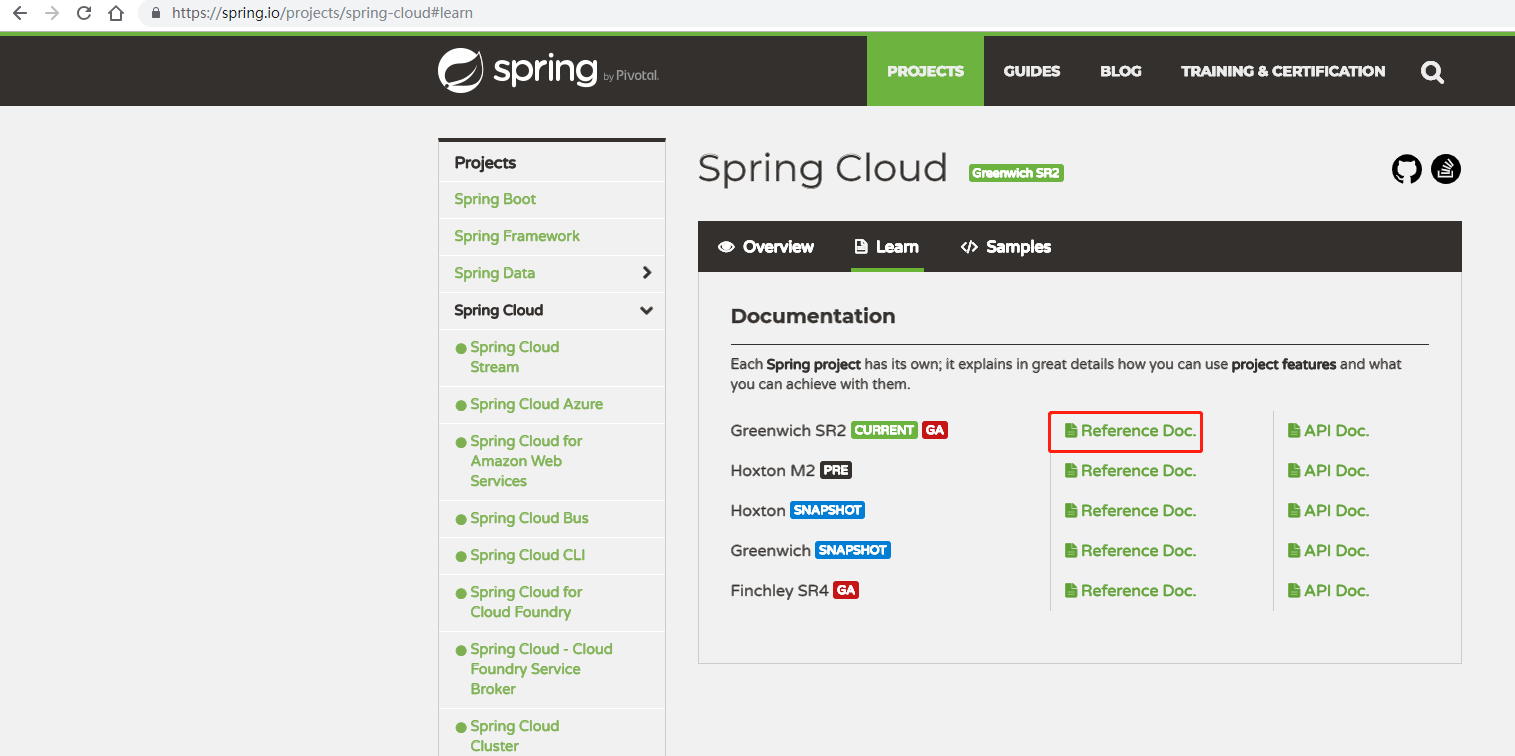Click document icon of Greenwich SR2 Reference Doc.
1515x756 pixels.
point(1071,431)
